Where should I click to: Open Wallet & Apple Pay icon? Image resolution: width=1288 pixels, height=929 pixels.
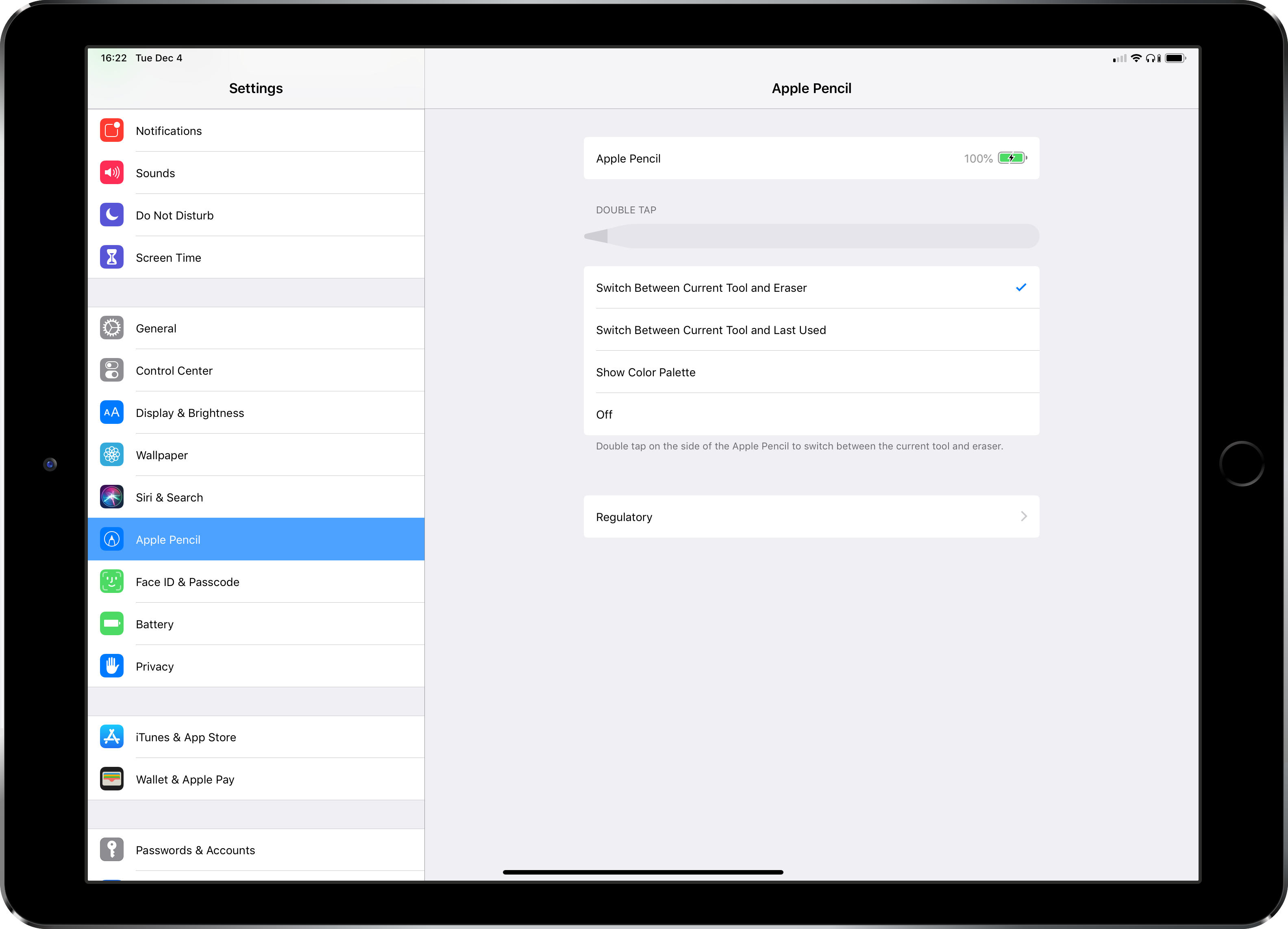point(111,779)
